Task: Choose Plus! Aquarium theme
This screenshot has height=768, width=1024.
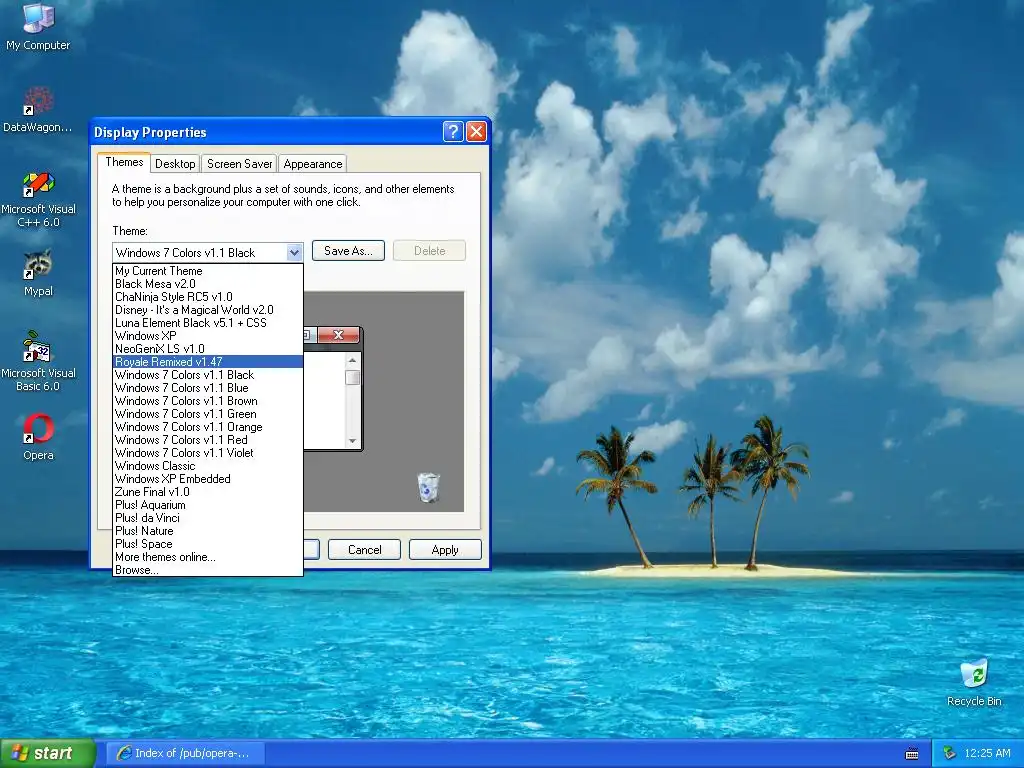Action: pyautogui.click(x=208, y=505)
